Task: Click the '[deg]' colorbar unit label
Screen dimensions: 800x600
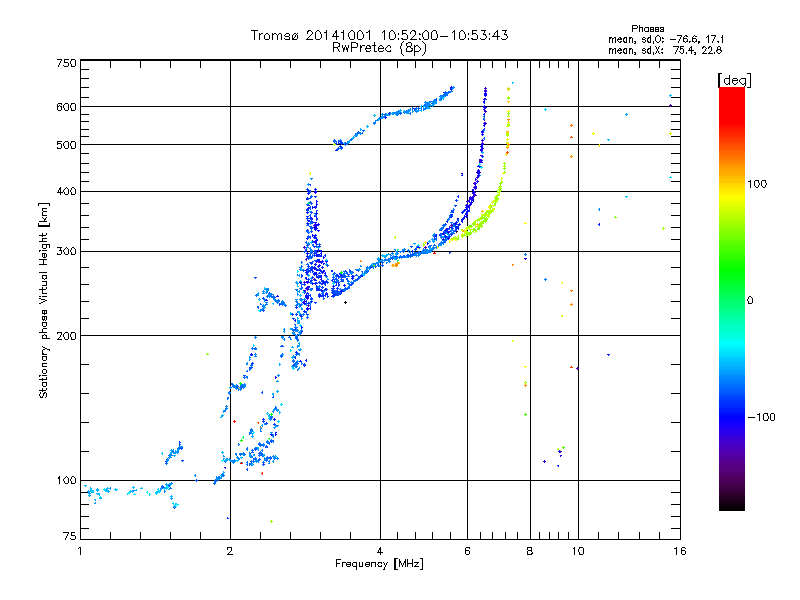Action: coord(734,80)
